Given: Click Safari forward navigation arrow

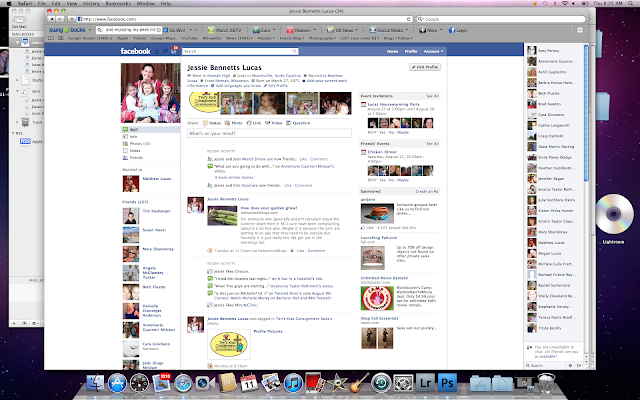Looking at the screenshot, I should [x=60, y=19].
